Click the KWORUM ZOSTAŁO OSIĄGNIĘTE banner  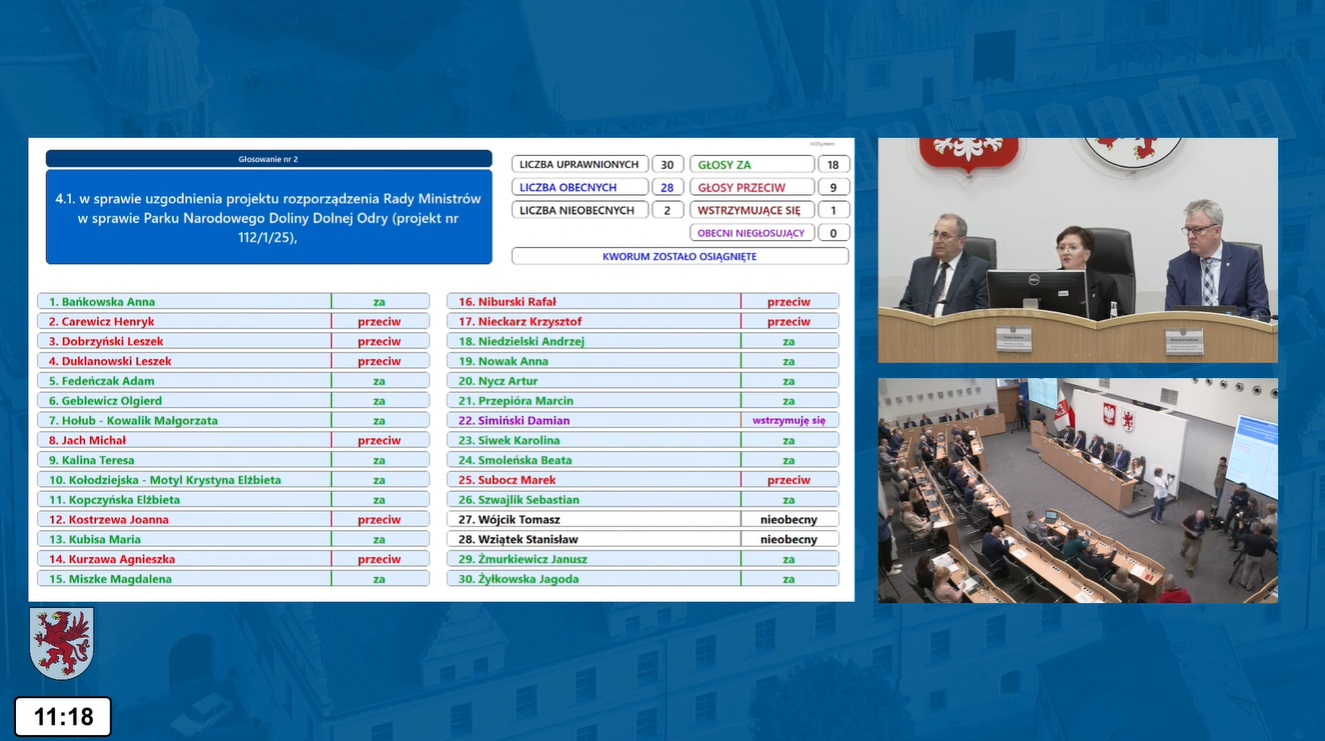tap(680, 256)
